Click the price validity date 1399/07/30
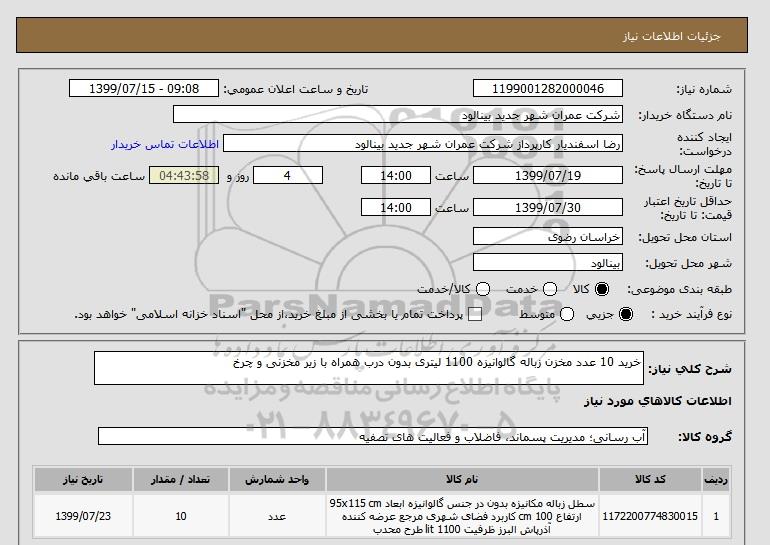770x545 pixels. click(548, 207)
